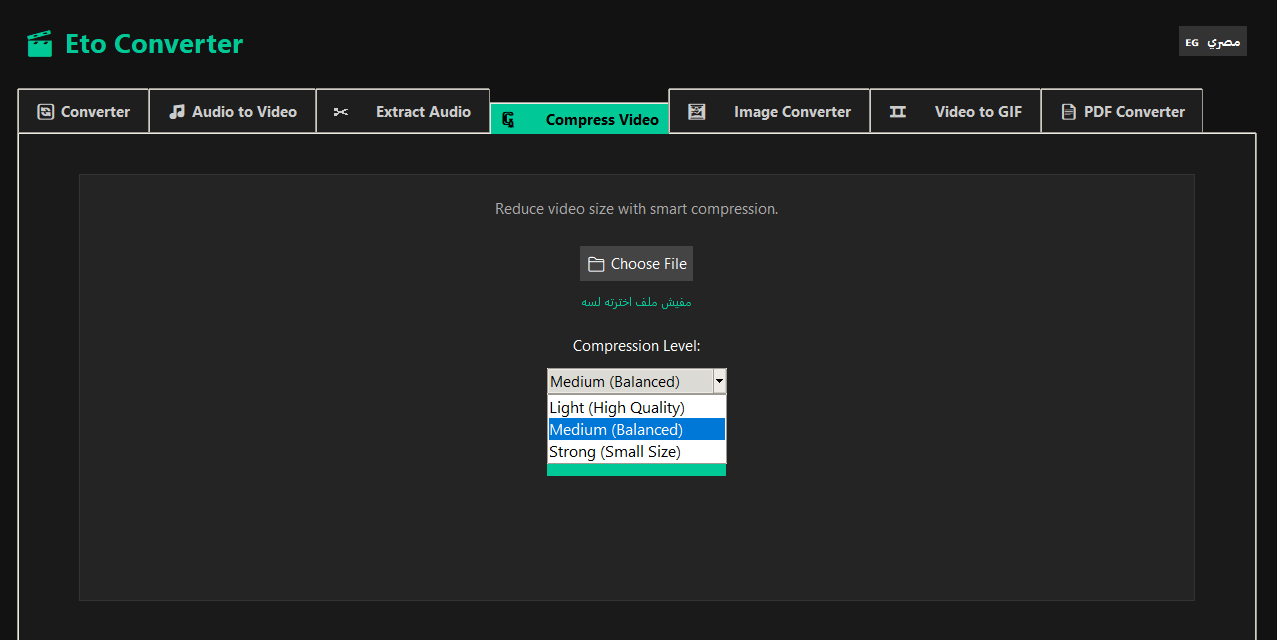Click the music note icon on Audio to Video

pos(177,112)
